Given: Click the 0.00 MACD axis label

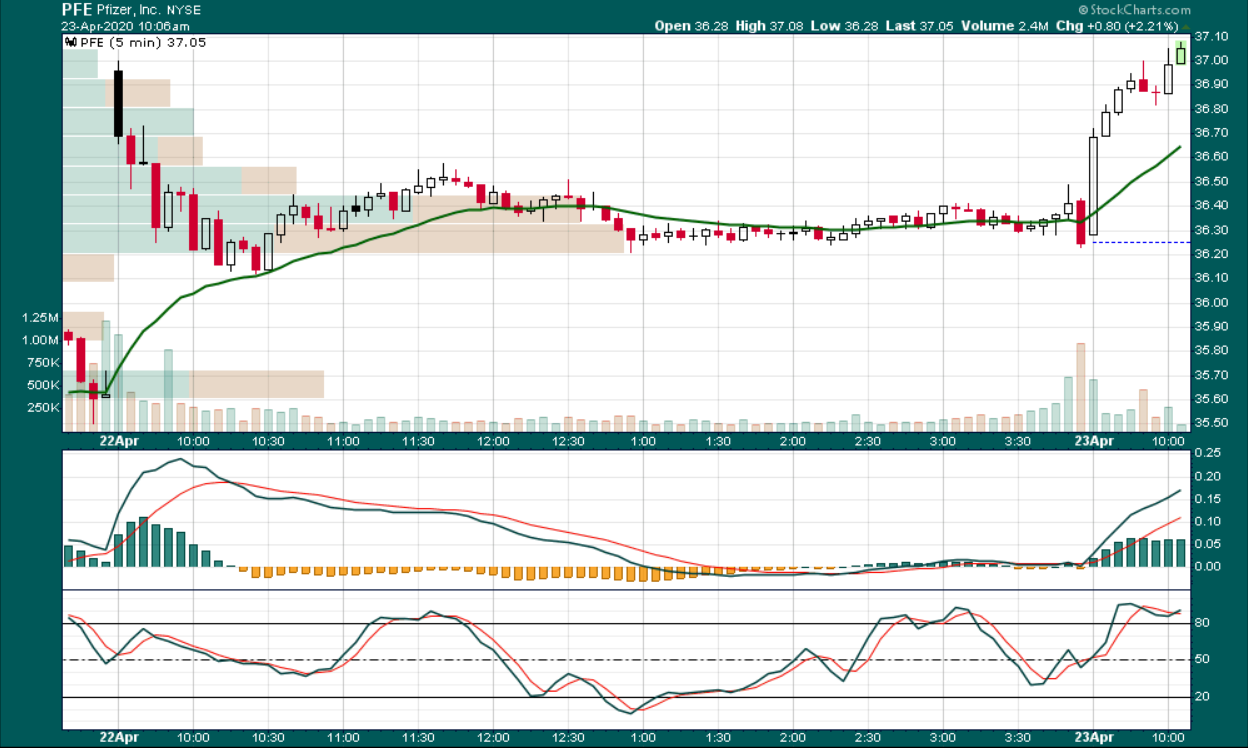Looking at the screenshot, I should tap(1208, 566).
